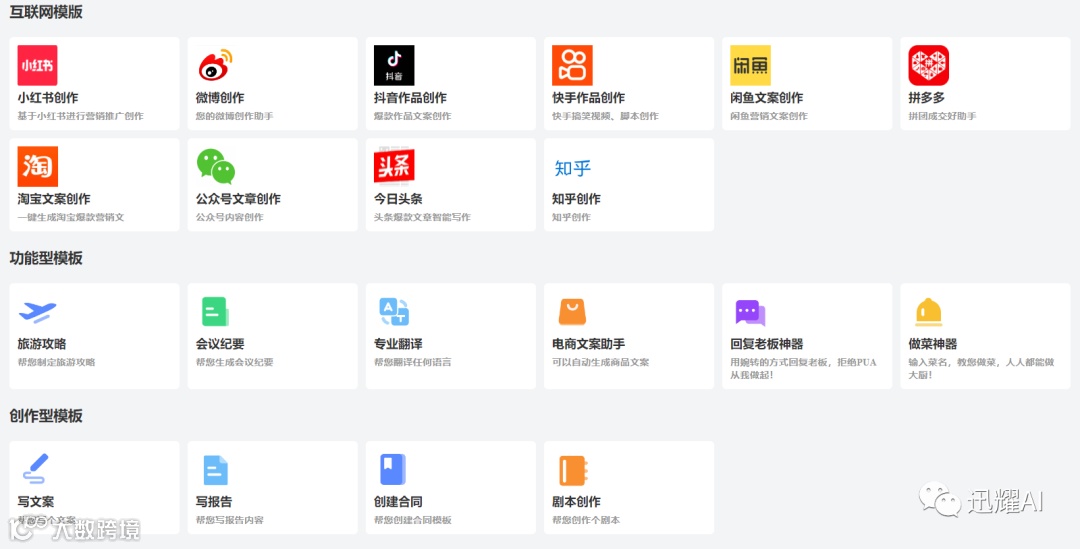The height and width of the screenshot is (549, 1080).
Task: Click the 创作型模板 section heading
Action: pos(46,416)
